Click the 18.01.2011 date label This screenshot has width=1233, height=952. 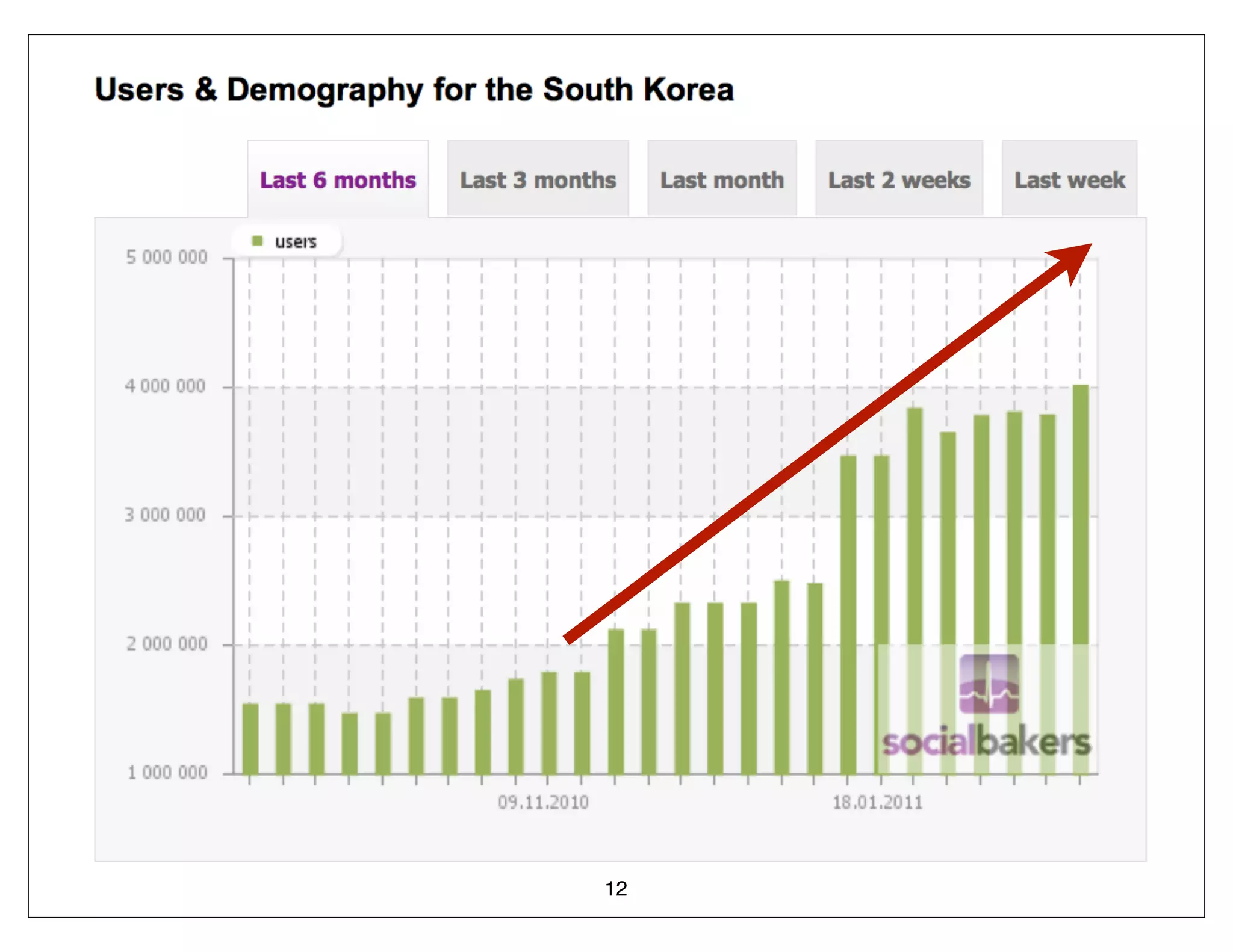click(877, 803)
